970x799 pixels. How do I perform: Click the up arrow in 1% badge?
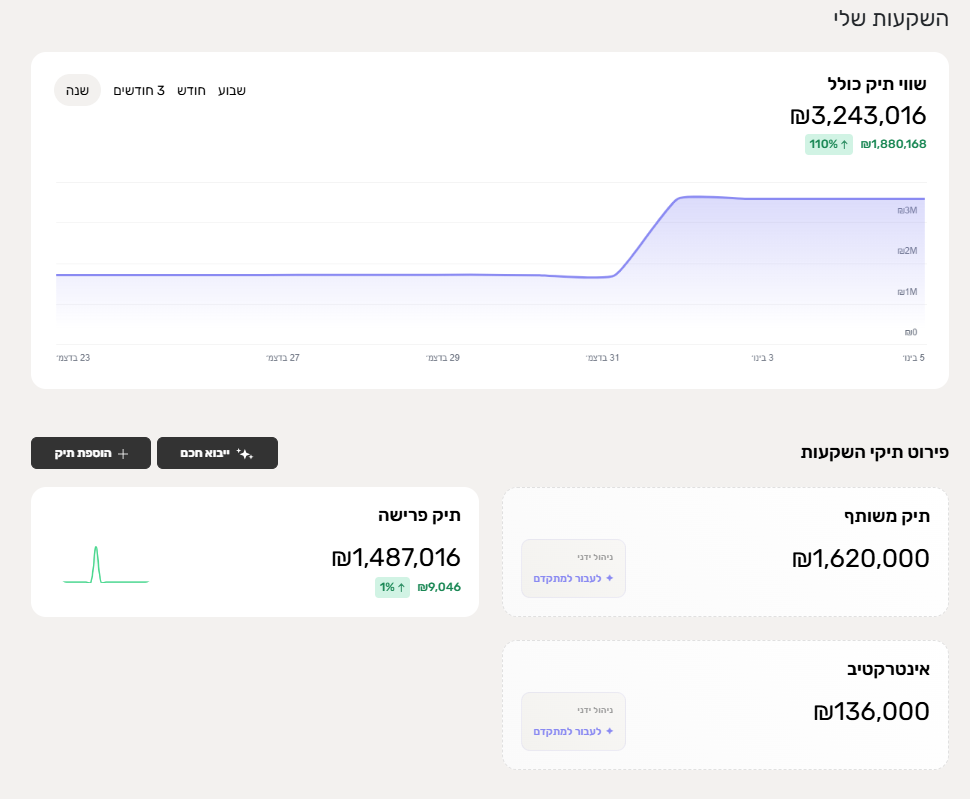point(401,587)
